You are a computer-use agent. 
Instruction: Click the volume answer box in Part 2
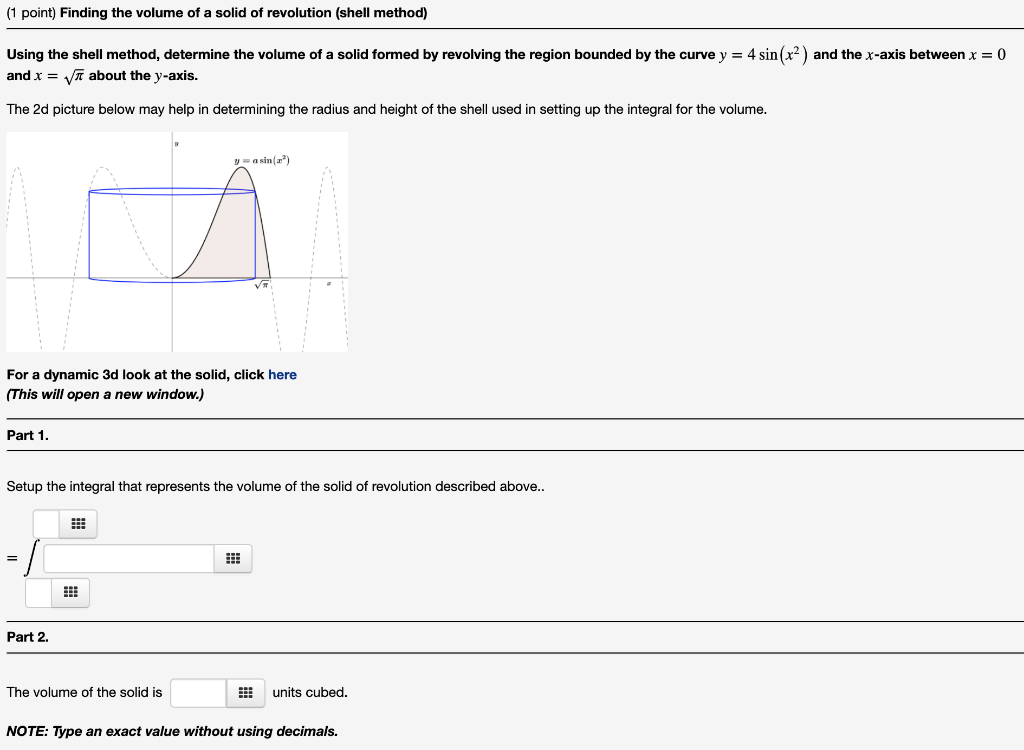[197, 692]
